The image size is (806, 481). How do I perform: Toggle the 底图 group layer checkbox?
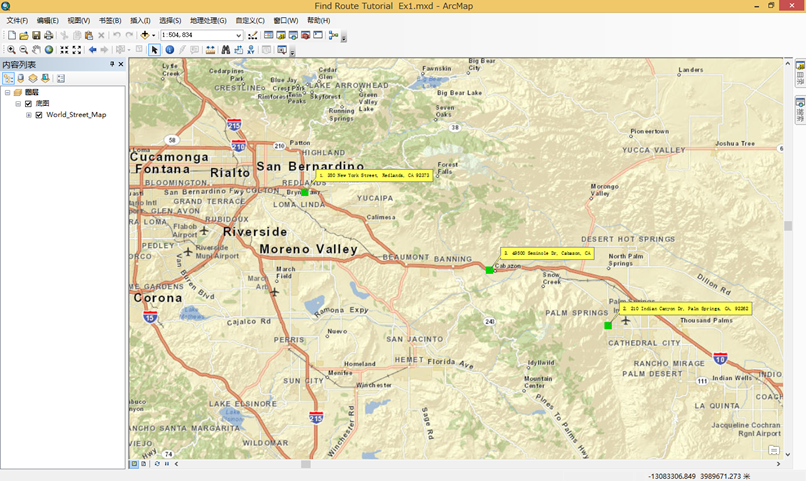(29, 104)
